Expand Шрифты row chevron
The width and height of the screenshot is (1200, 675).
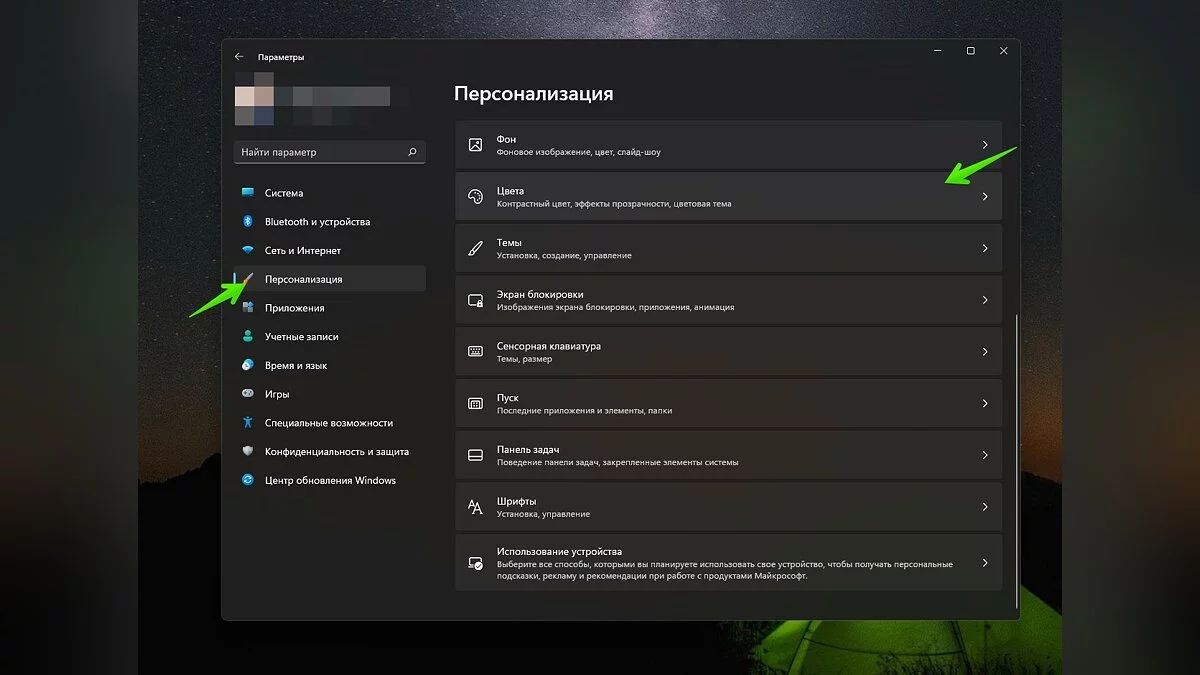(x=985, y=507)
